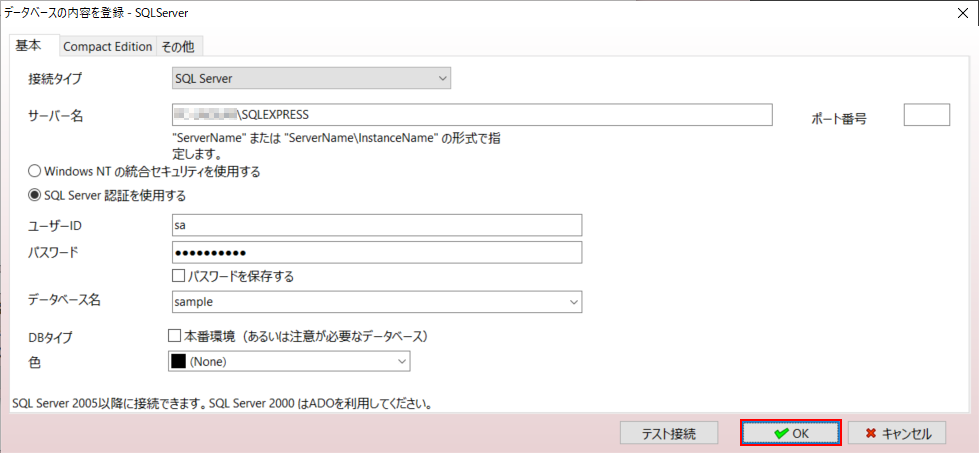Click the black color swatch beside (None)
Image resolution: width=979 pixels, height=453 pixels.
click(178, 361)
